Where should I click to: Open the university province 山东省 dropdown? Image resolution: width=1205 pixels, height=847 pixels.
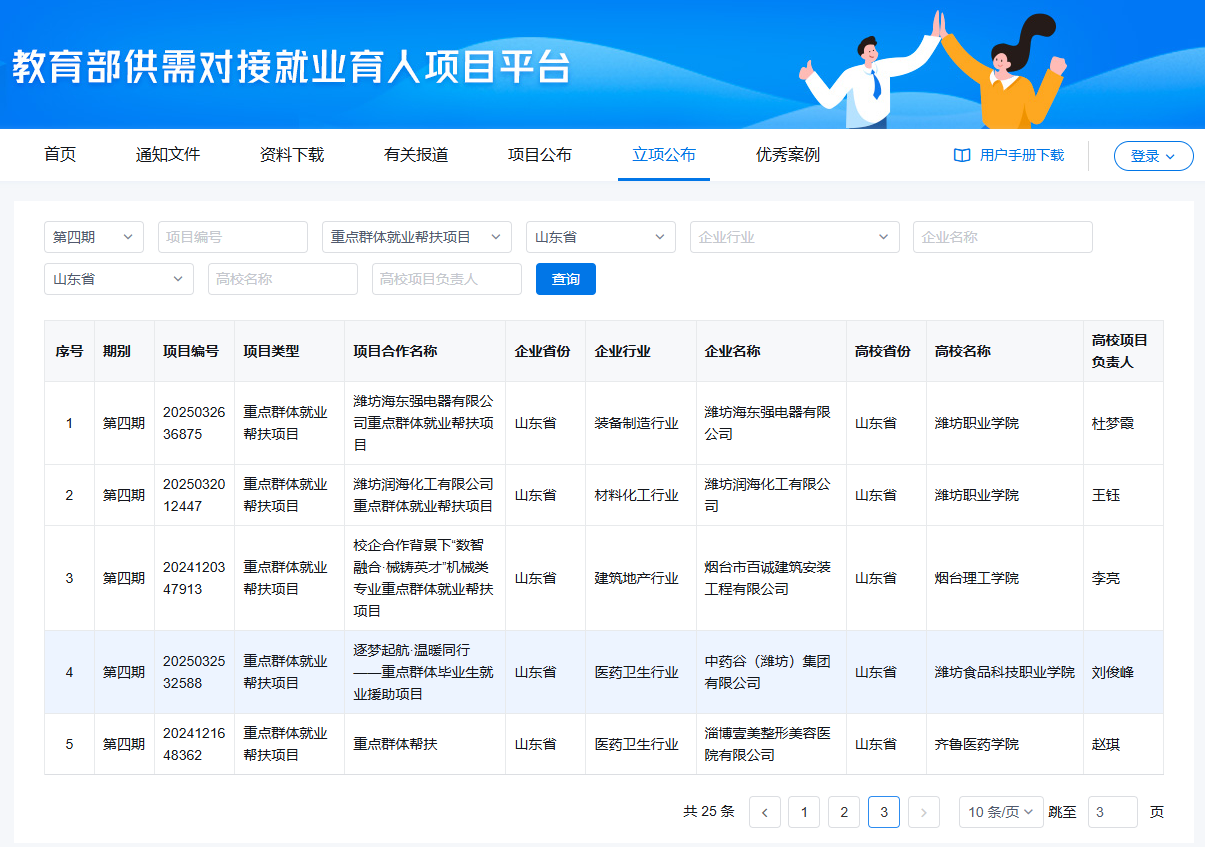click(119, 279)
